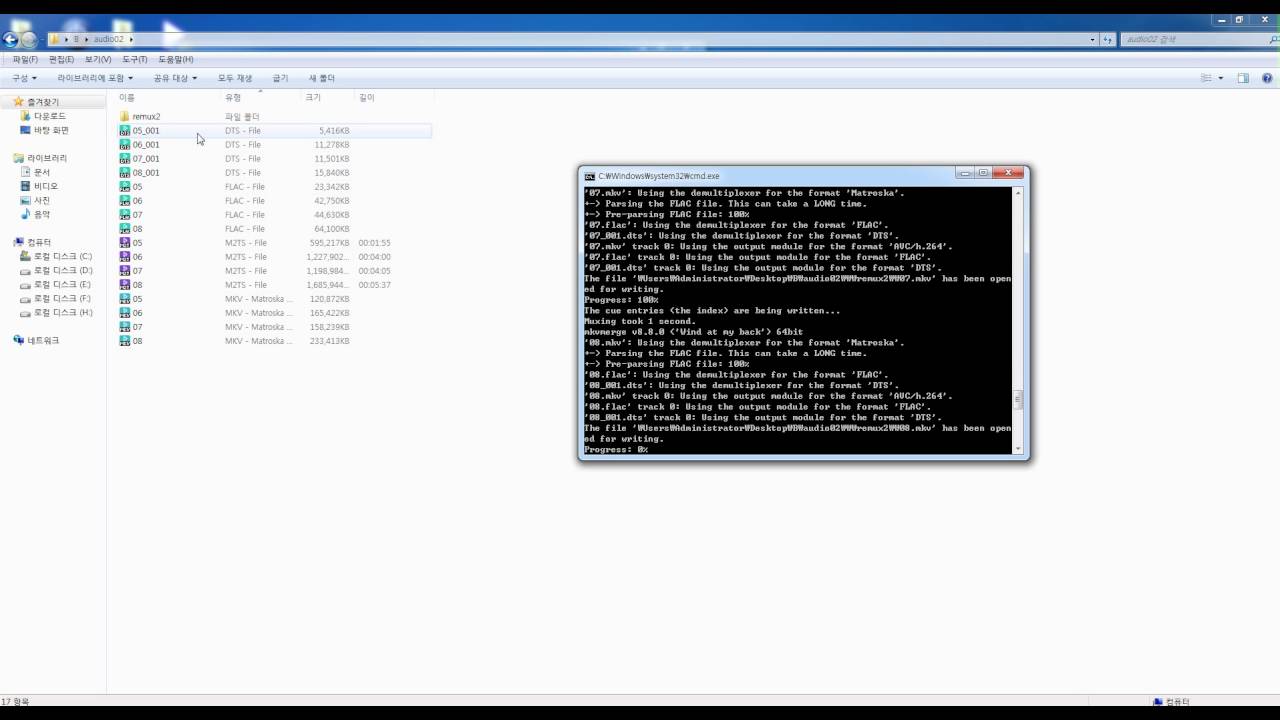Click the audio02 breadcrumb in address bar
Screen dimensions: 1280x720
pos(108,39)
